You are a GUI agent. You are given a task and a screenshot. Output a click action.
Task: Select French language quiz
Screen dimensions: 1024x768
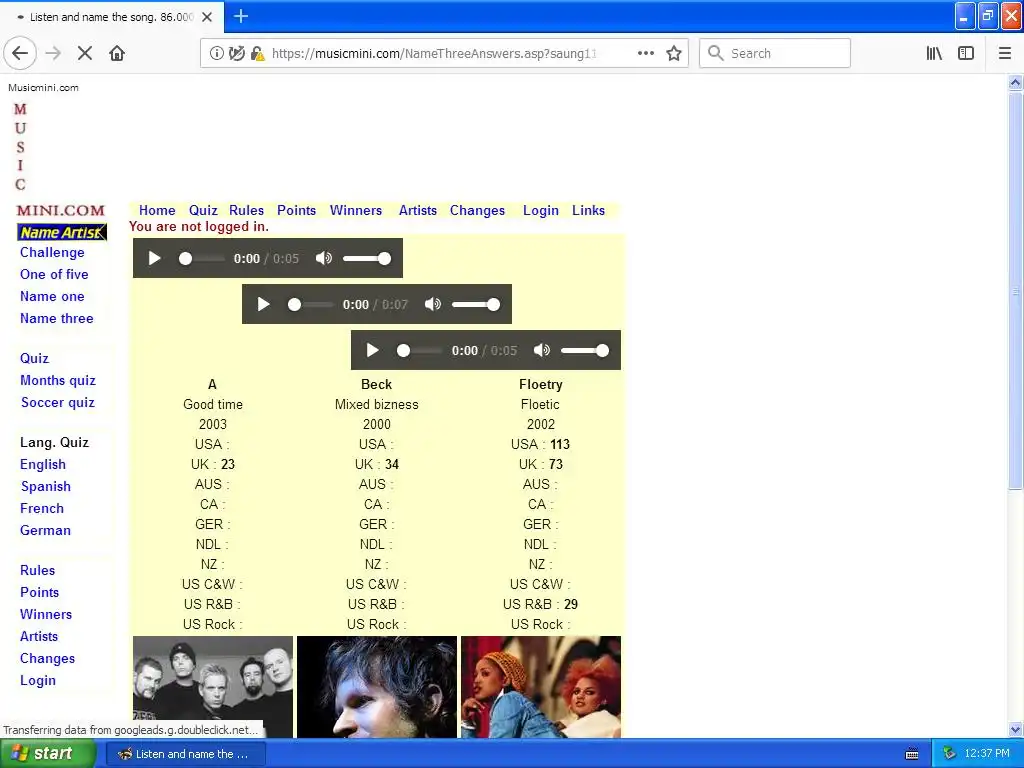[x=42, y=509]
